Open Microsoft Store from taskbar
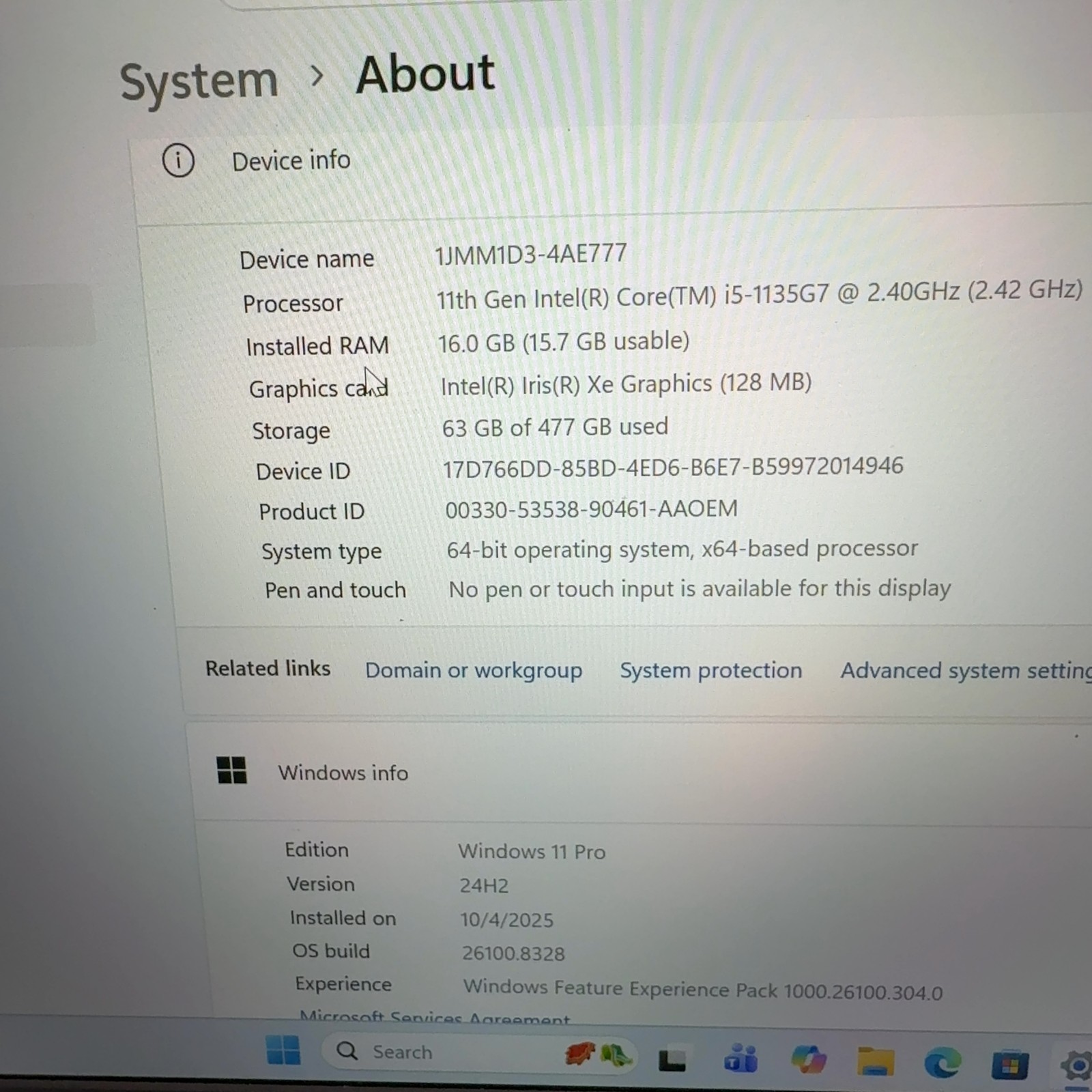The width and height of the screenshot is (1092, 1092). tap(1009, 1065)
